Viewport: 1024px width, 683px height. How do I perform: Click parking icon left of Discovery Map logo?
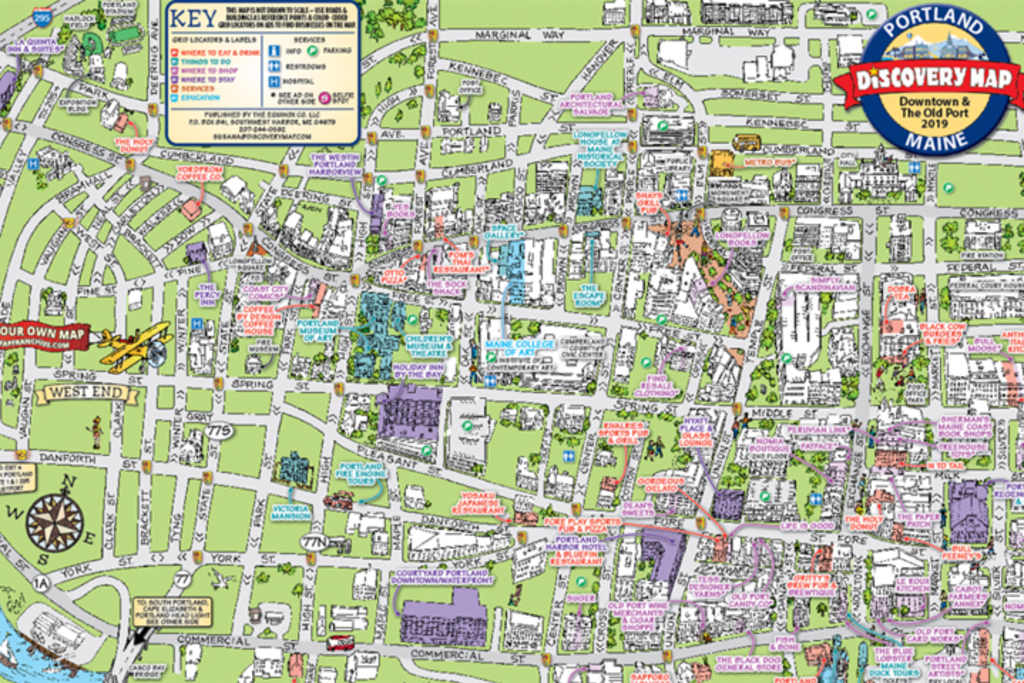click(871, 14)
